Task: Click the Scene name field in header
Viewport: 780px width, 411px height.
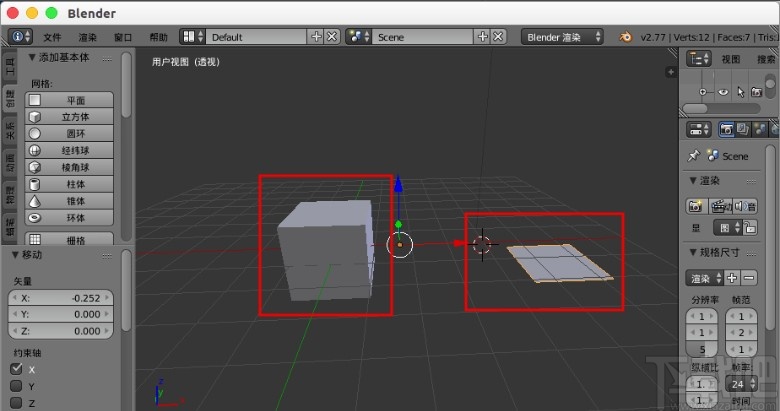Action: (x=423, y=37)
